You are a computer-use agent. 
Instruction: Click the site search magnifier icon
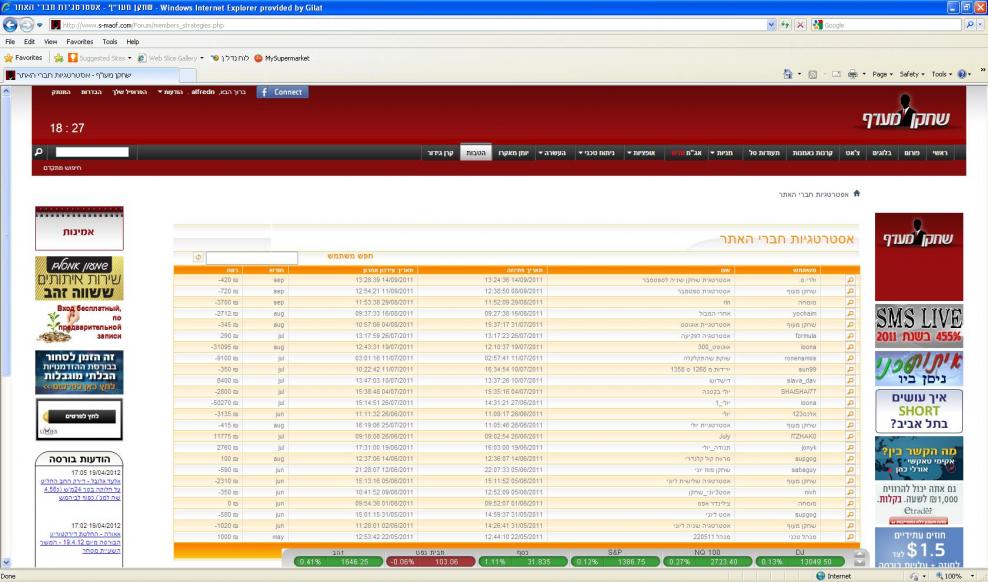click(39, 152)
